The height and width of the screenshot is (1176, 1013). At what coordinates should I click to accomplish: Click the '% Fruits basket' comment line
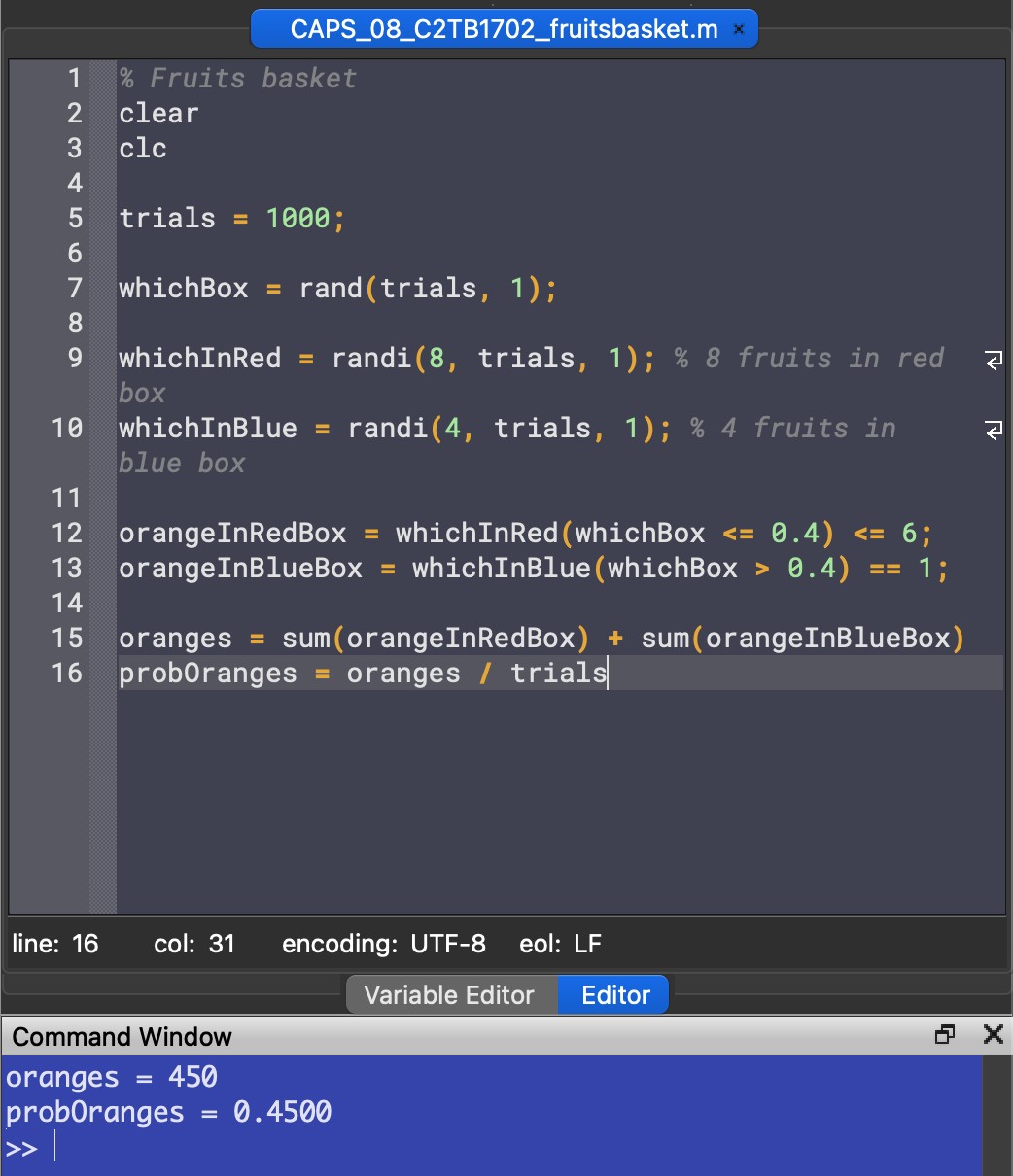[238, 79]
